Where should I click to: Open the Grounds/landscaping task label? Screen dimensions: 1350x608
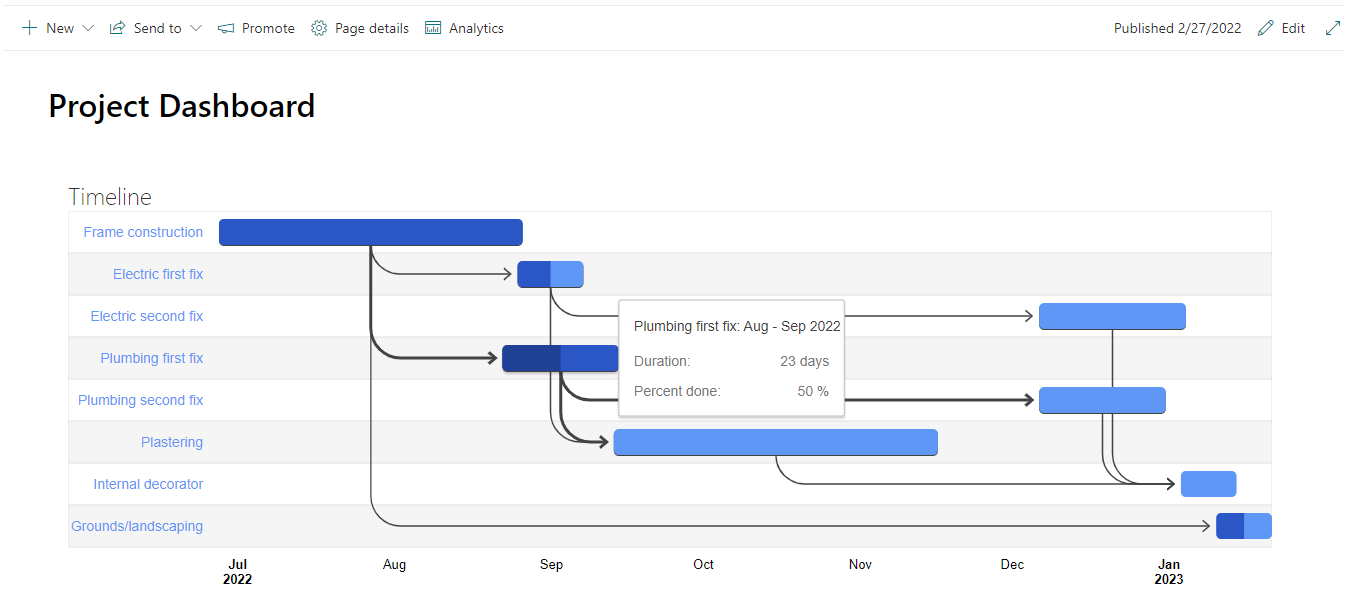pyautogui.click(x=137, y=526)
